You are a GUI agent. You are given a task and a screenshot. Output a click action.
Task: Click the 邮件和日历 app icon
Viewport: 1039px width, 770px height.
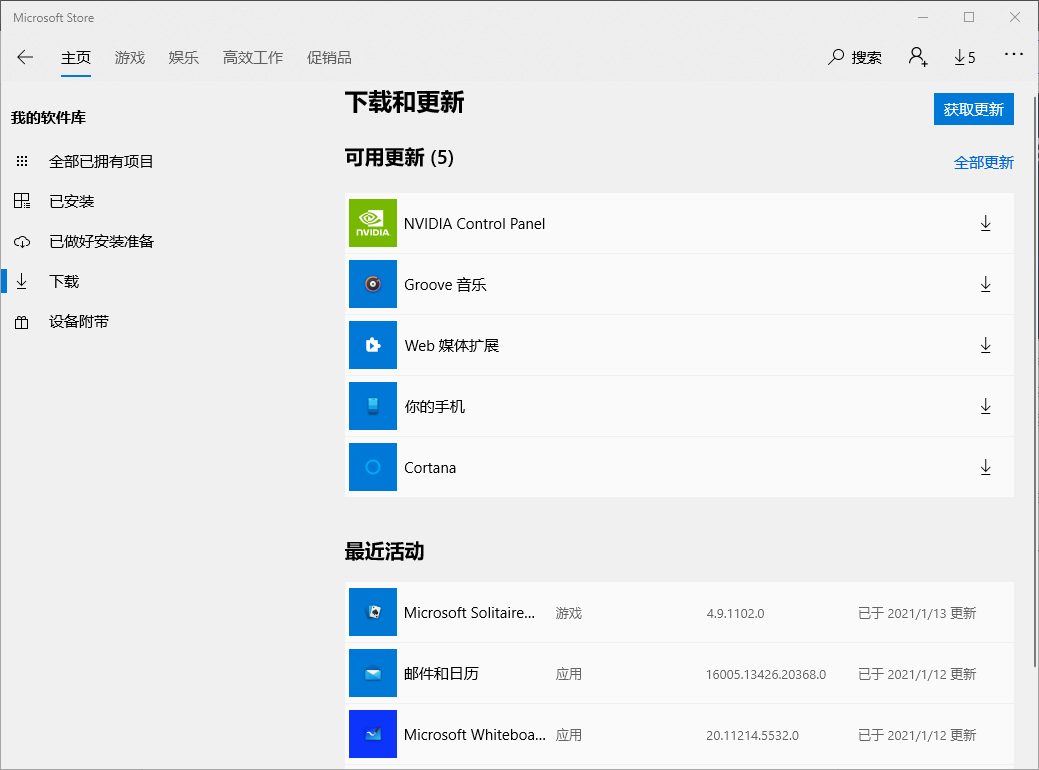coord(373,673)
